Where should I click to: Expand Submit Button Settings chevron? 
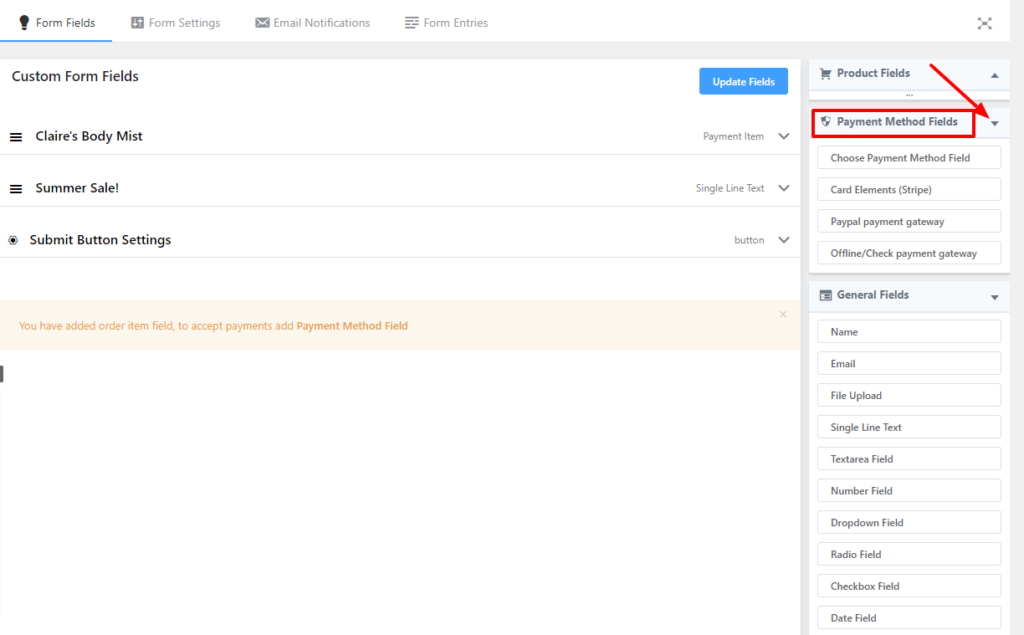(784, 240)
